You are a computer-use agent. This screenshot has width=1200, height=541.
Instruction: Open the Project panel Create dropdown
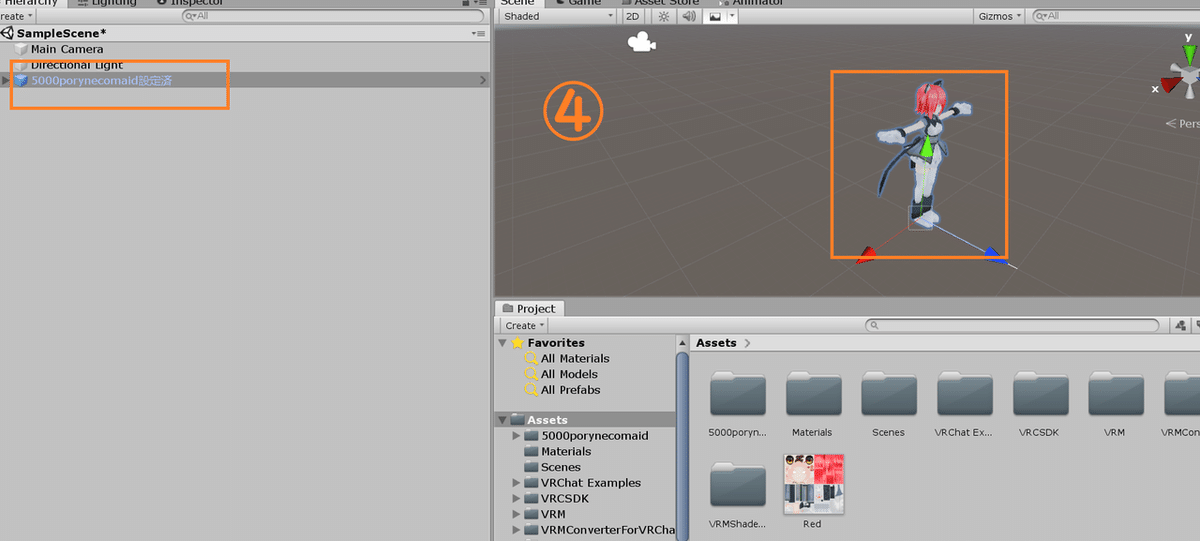[x=524, y=325]
